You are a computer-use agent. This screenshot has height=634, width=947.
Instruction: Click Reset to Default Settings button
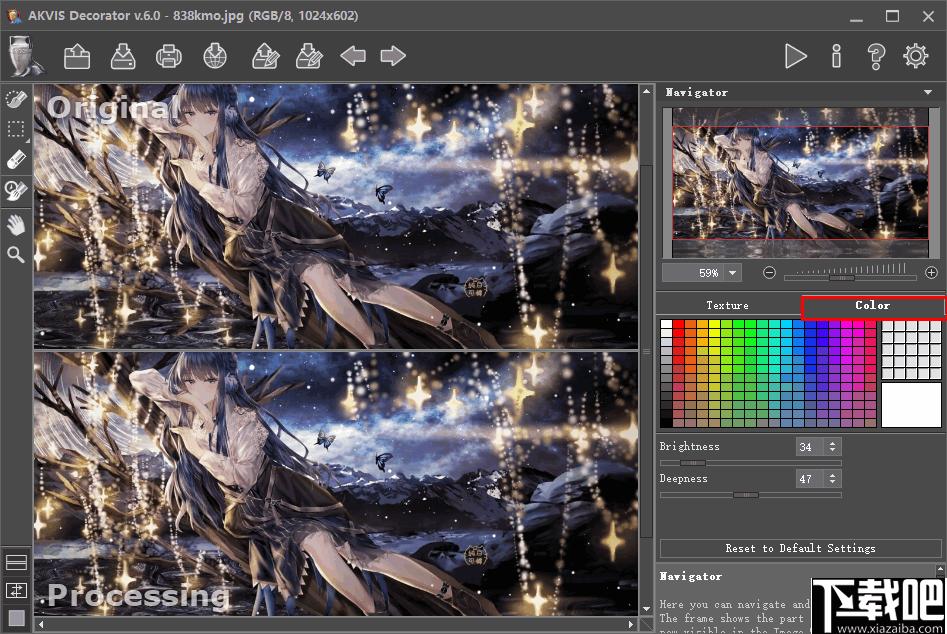click(x=800, y=548)
